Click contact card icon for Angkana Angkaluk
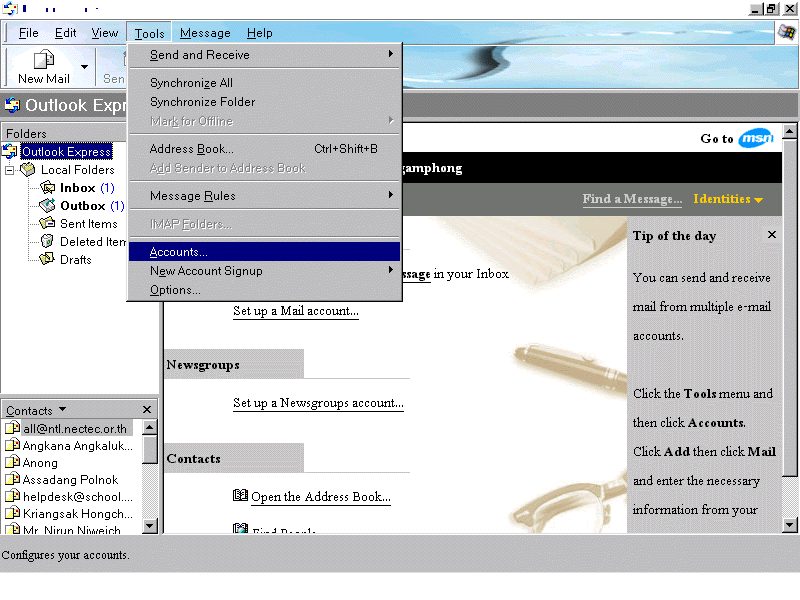Screen dimensions: 800x600 pyautogui.click(x=12, y=445)
